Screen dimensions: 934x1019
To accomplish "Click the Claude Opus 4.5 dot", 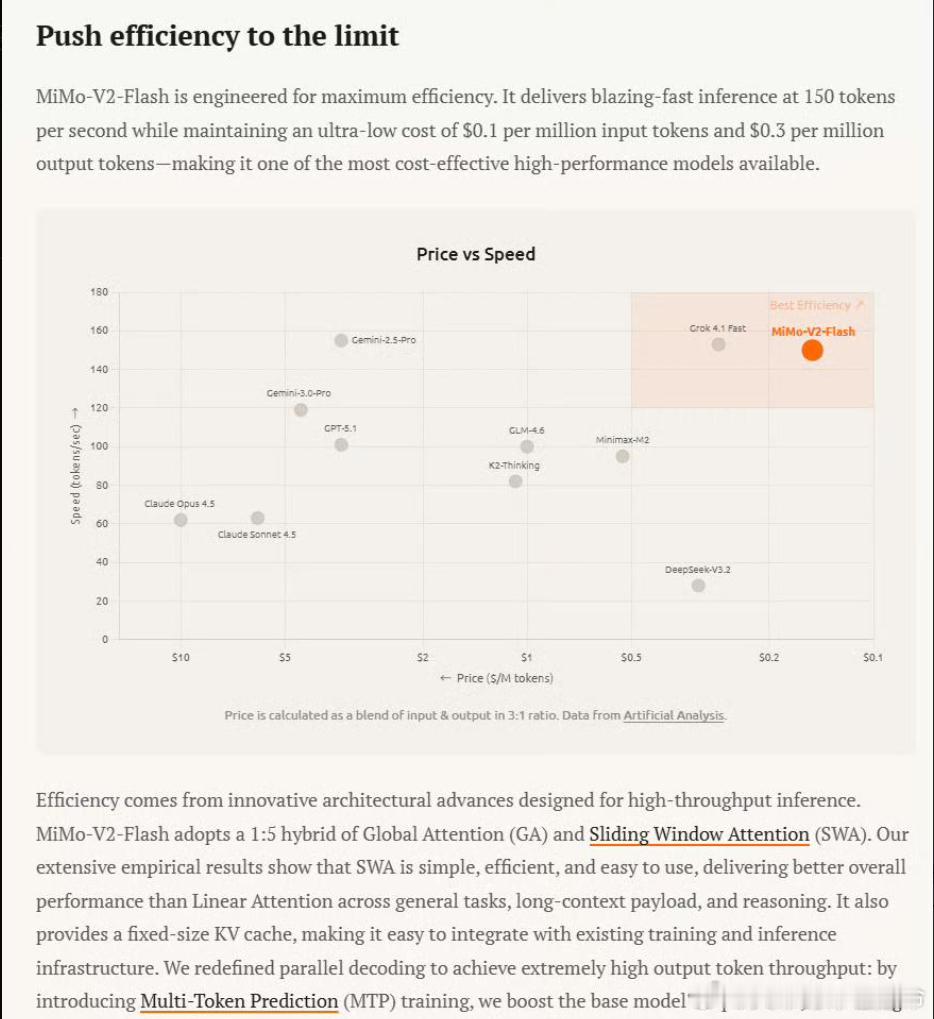I will 180,520.
